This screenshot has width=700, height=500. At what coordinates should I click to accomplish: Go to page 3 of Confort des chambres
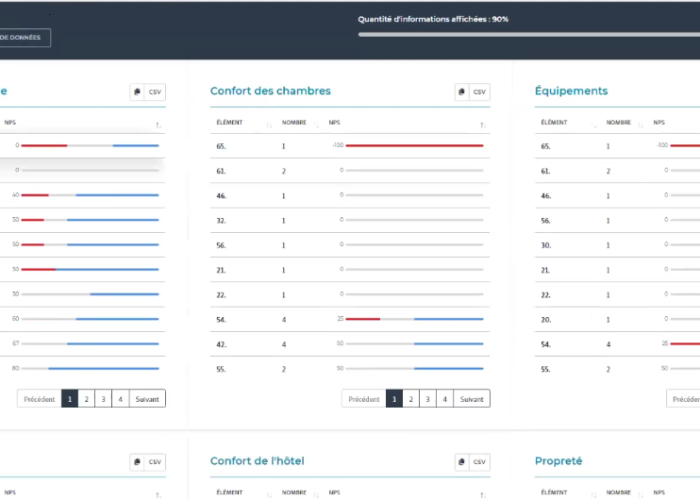428,399
